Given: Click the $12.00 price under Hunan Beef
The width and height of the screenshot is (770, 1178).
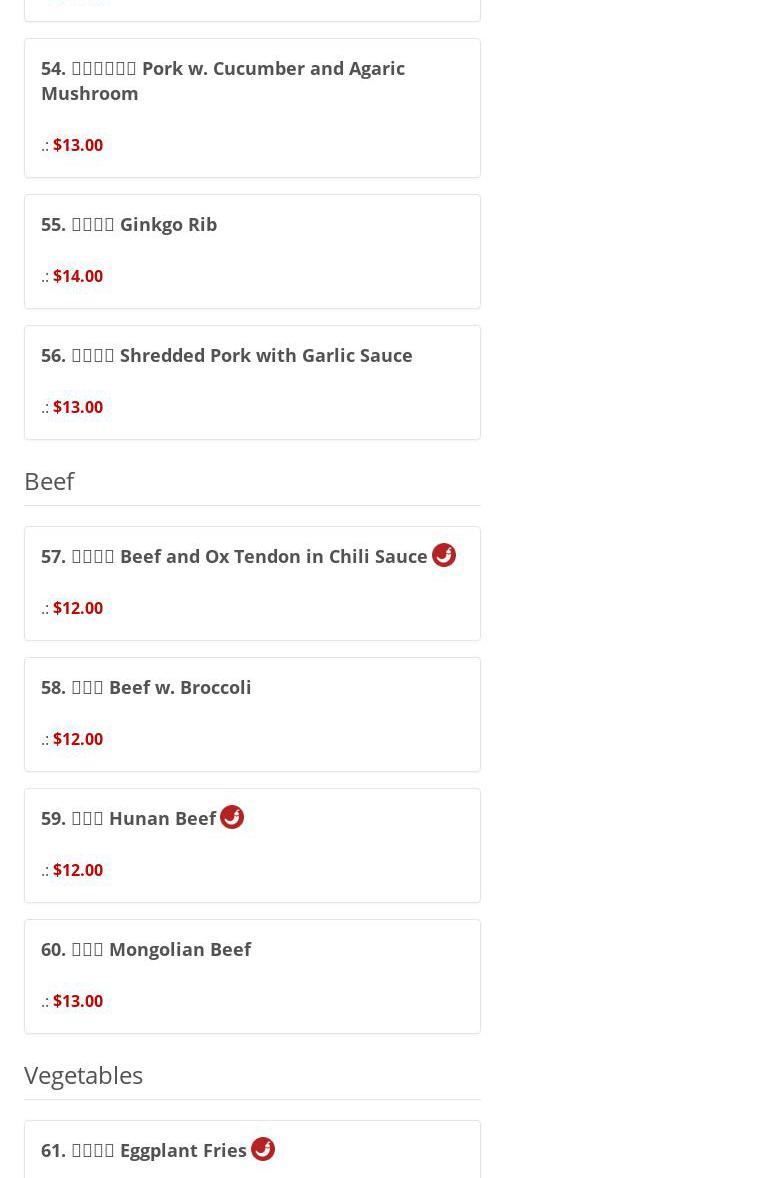Looking at the screenshot, I should pos(78,870).
